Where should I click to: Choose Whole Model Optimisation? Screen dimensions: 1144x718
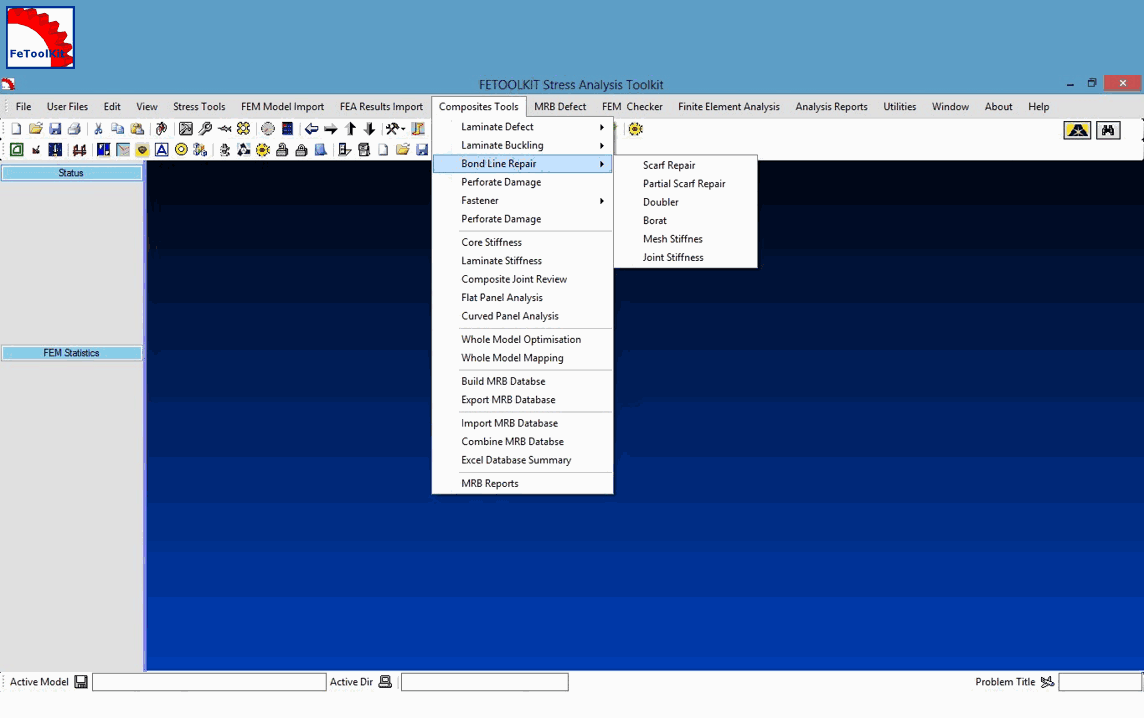pyautogui.click(x=522, y=339)
